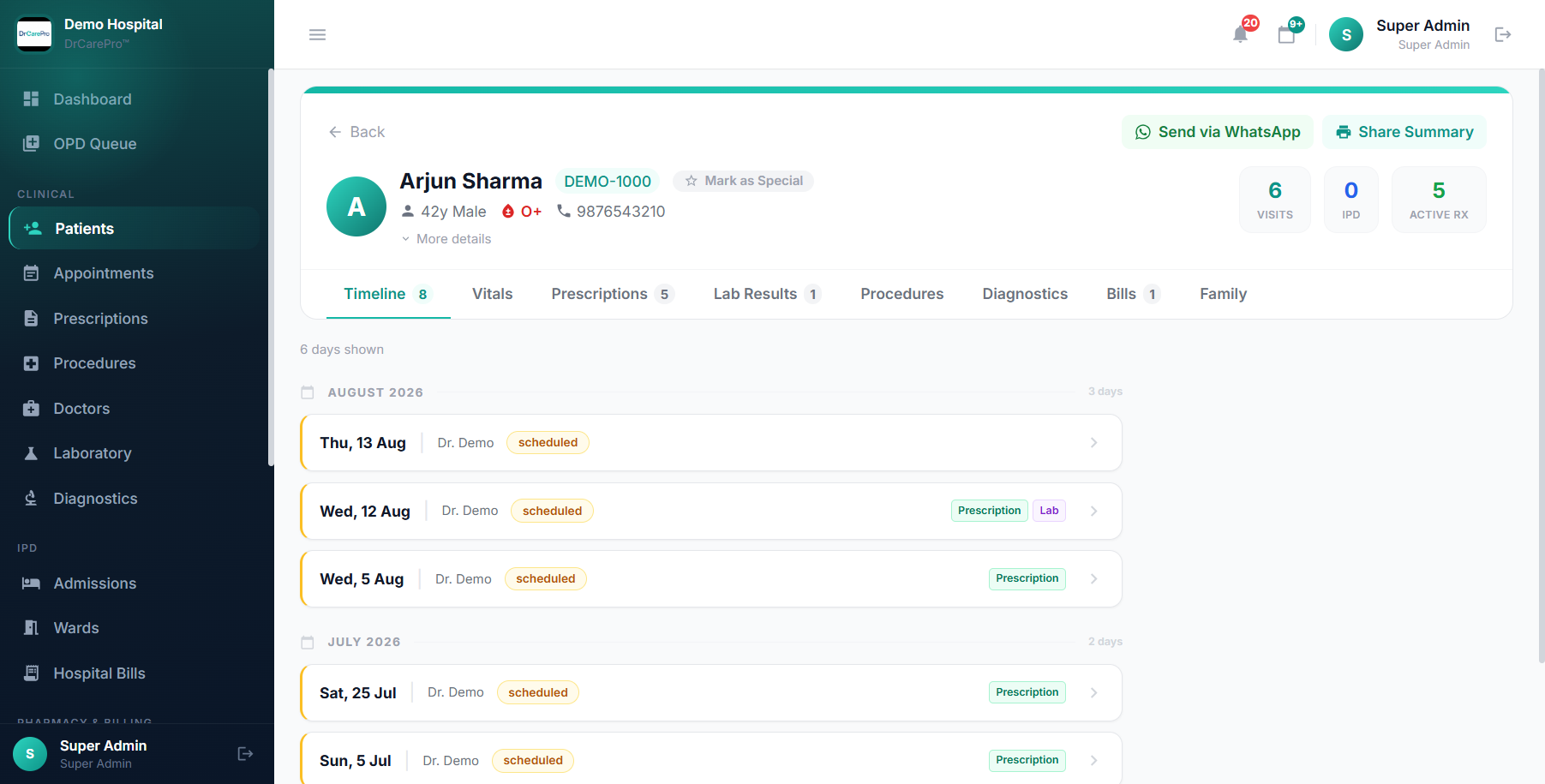Toggle Mark as Special star
This screenshot has height=784, width=1545.
point(743,181)
